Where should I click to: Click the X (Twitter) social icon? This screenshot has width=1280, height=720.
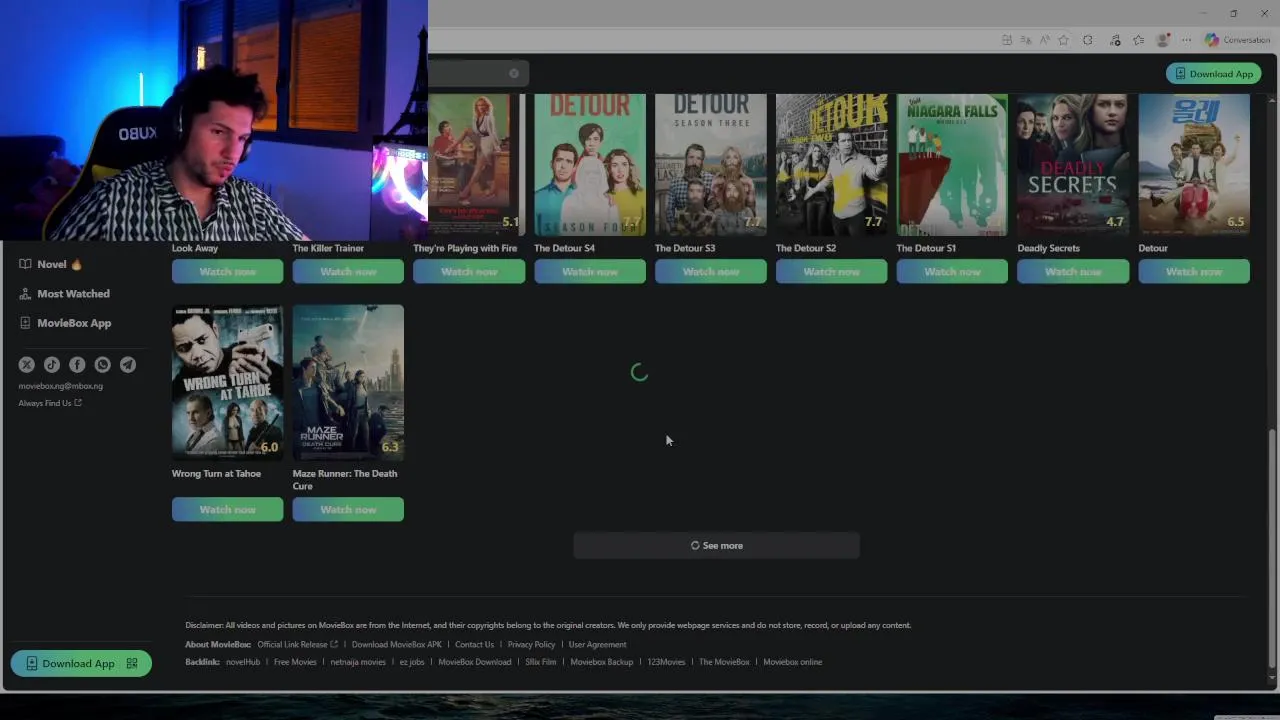27,365
